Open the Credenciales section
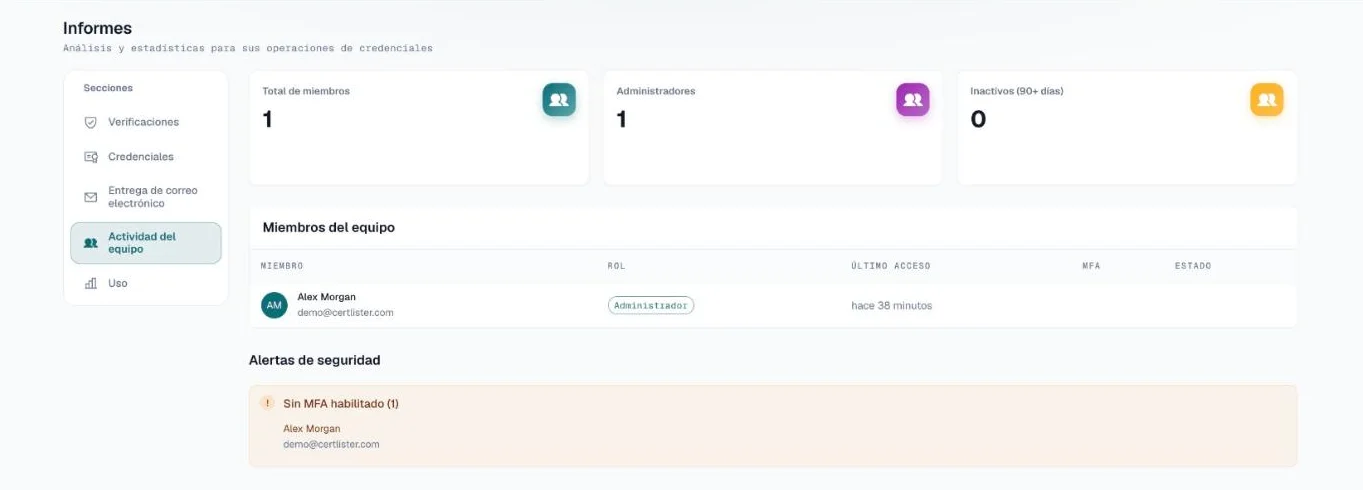This screenshot has width=1363, height=490. [145, 157]
